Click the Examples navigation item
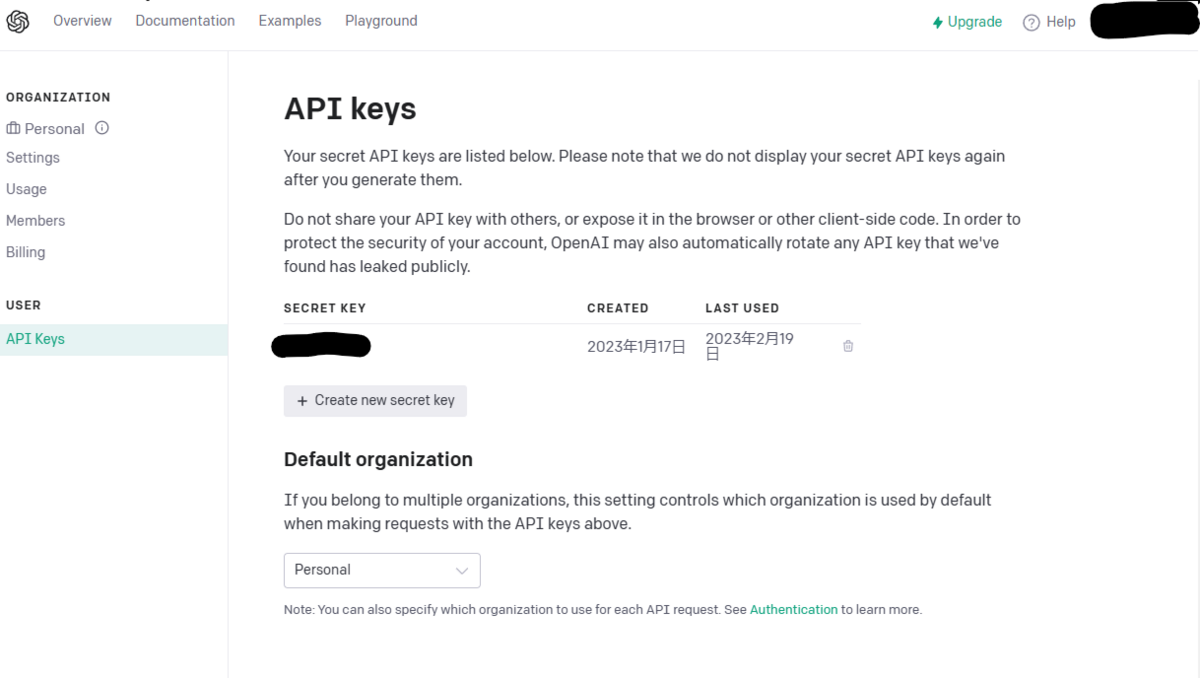The height and width of the screenshot is (678, 1200). tap(289, 20)
